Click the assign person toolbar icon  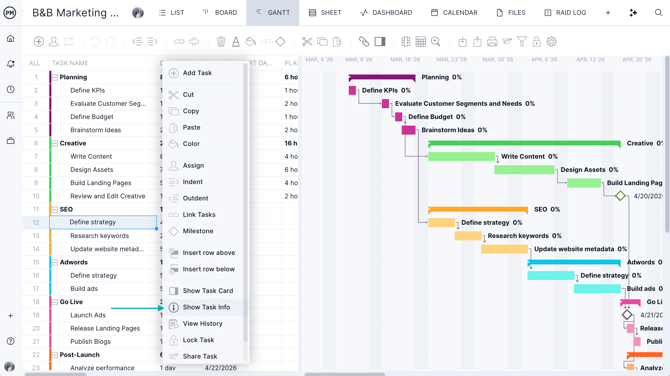point(54,41)
